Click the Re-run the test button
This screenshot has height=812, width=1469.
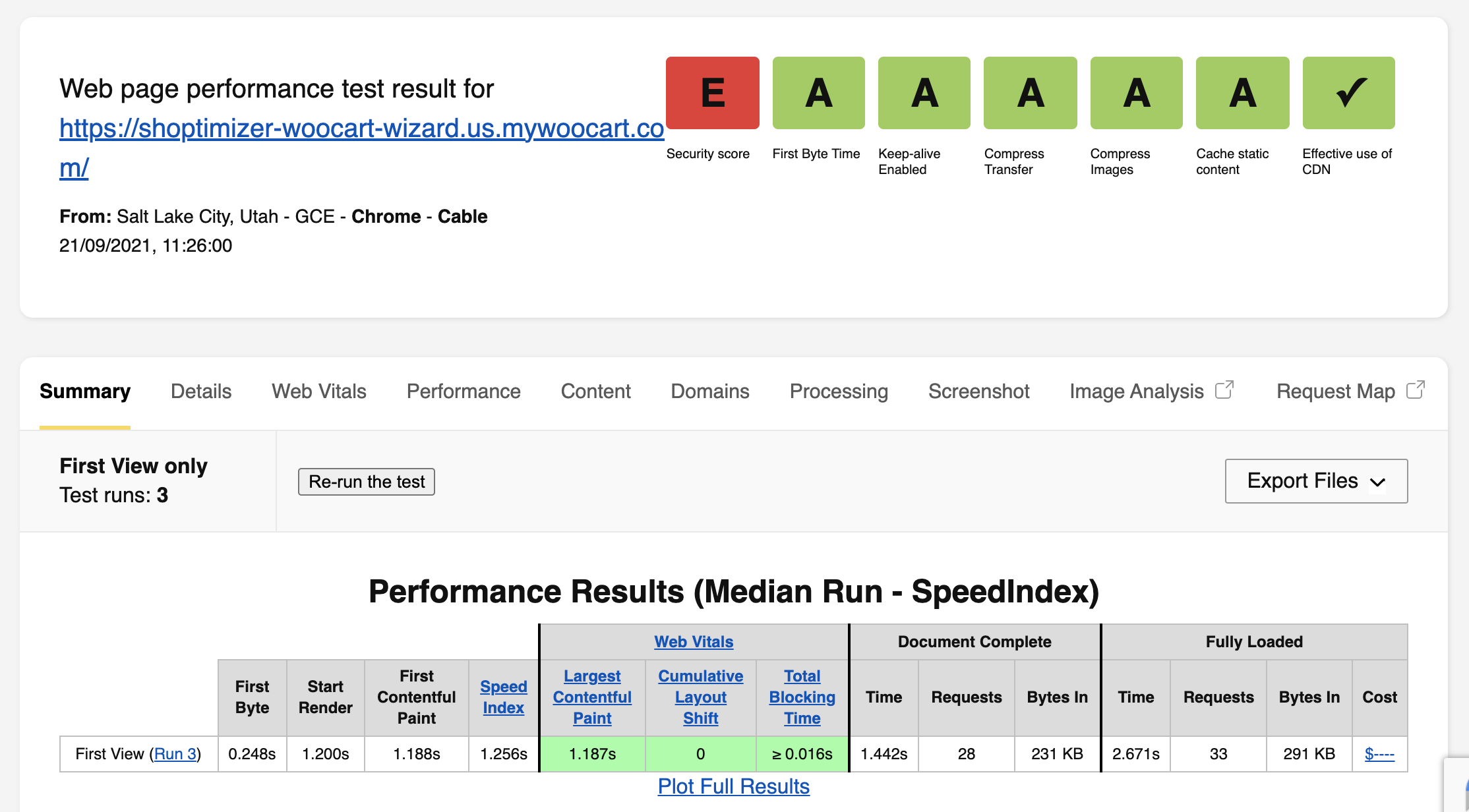pos(367,482)
